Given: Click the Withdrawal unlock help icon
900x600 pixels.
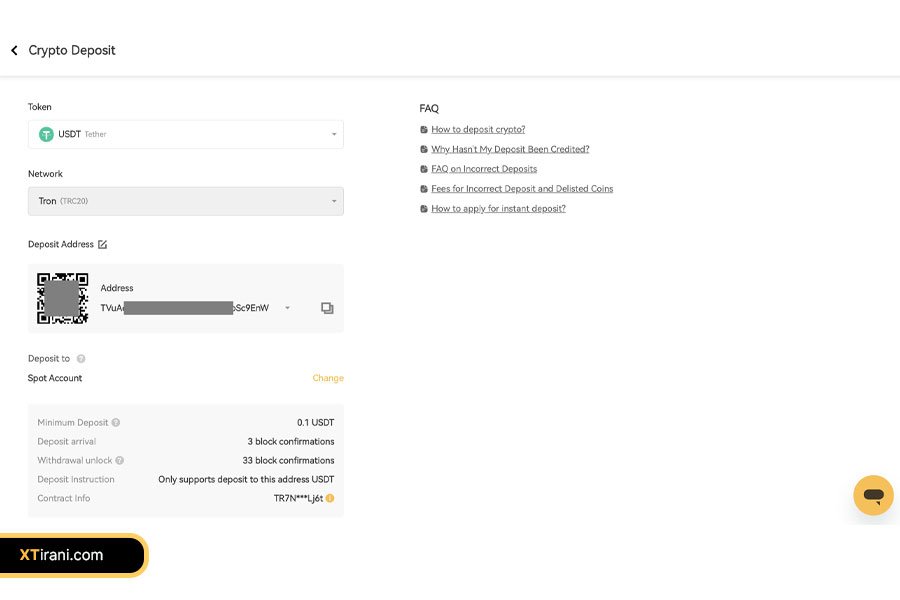Looking at the screenshot, I should pos(120,461).
